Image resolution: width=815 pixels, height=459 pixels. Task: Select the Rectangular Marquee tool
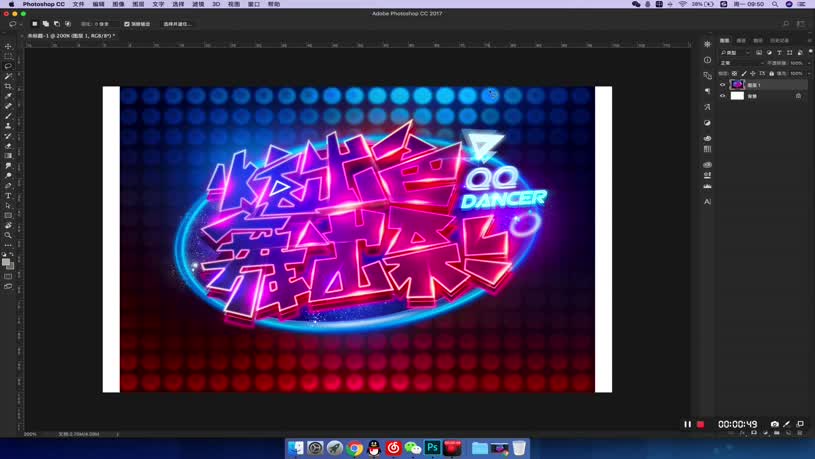[x=8, y=56]
